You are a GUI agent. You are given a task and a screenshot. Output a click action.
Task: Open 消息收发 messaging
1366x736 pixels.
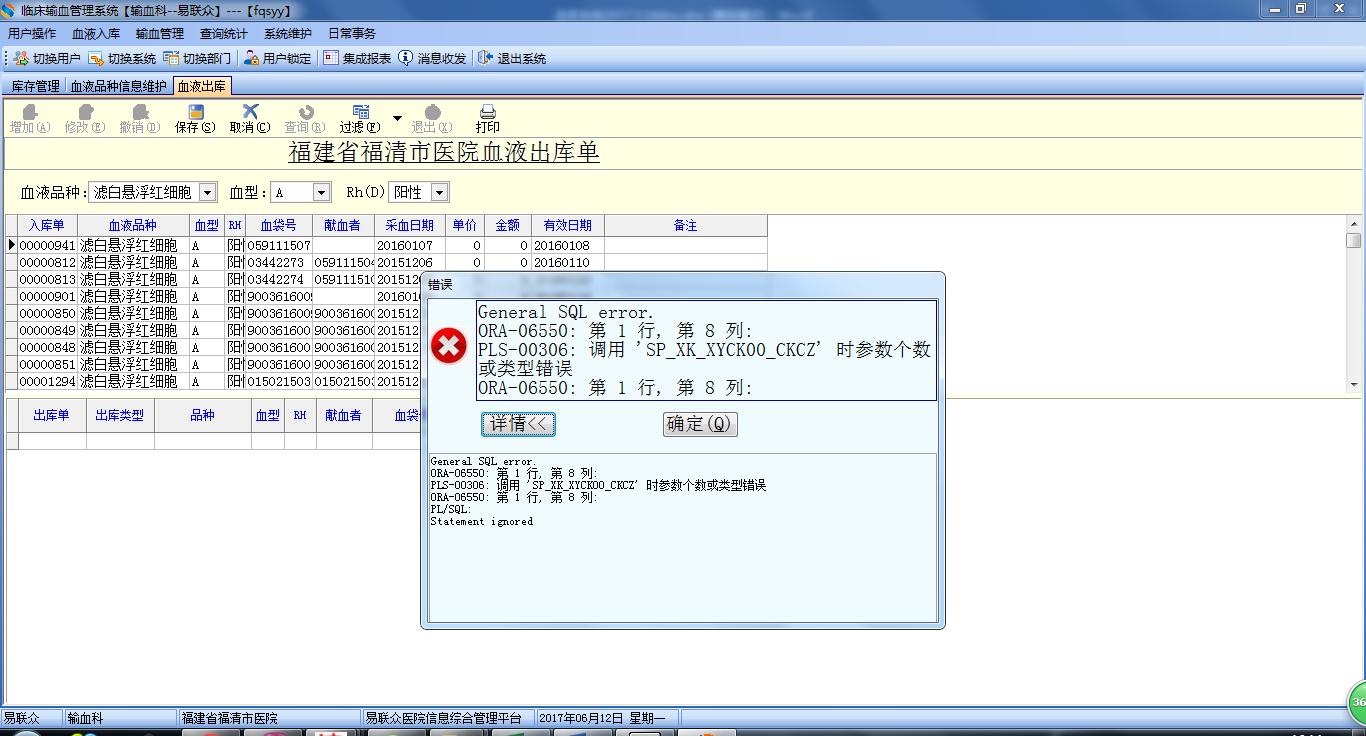coord(432,58)
